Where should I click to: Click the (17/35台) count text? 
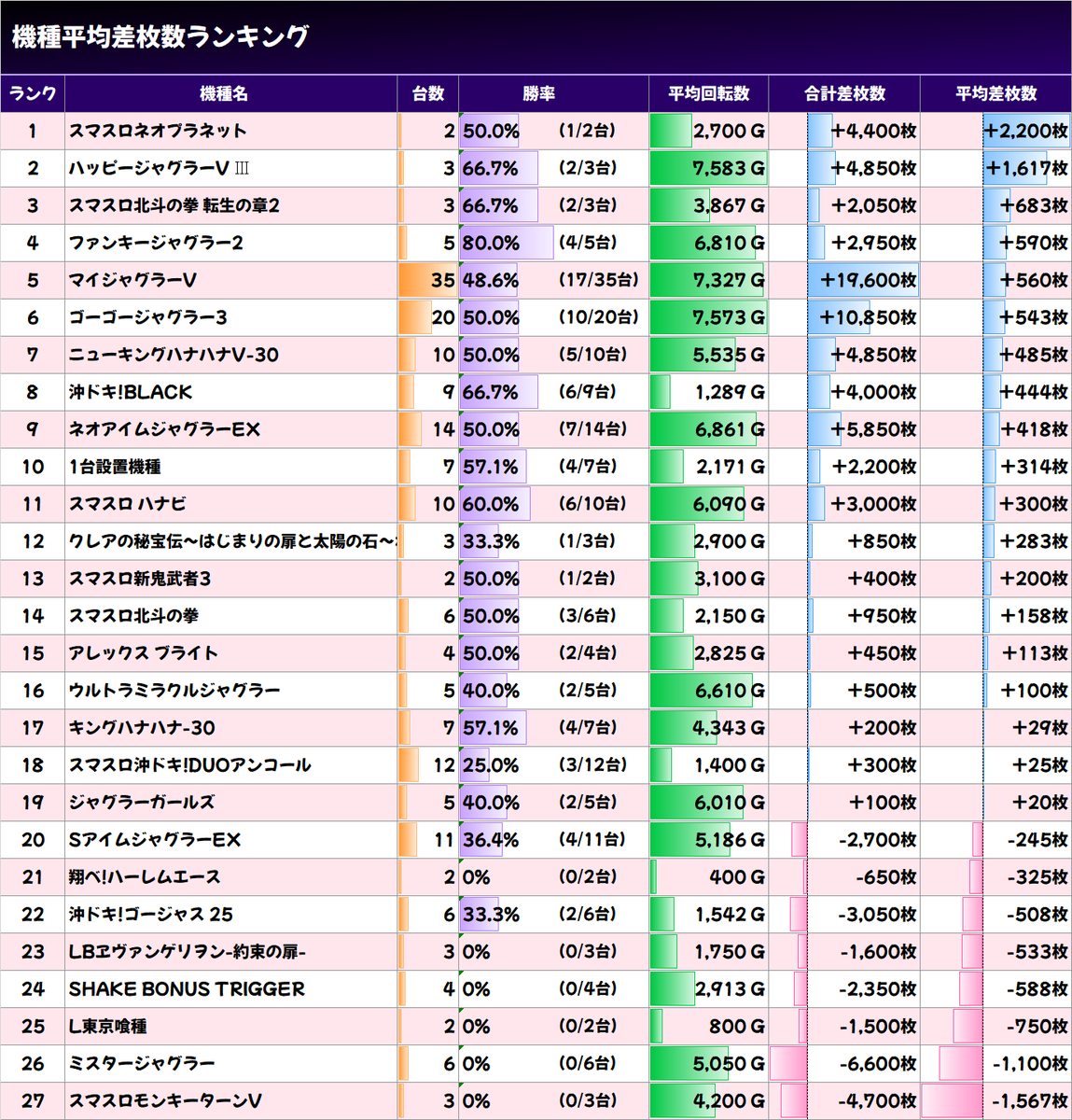tap(599, 280)
